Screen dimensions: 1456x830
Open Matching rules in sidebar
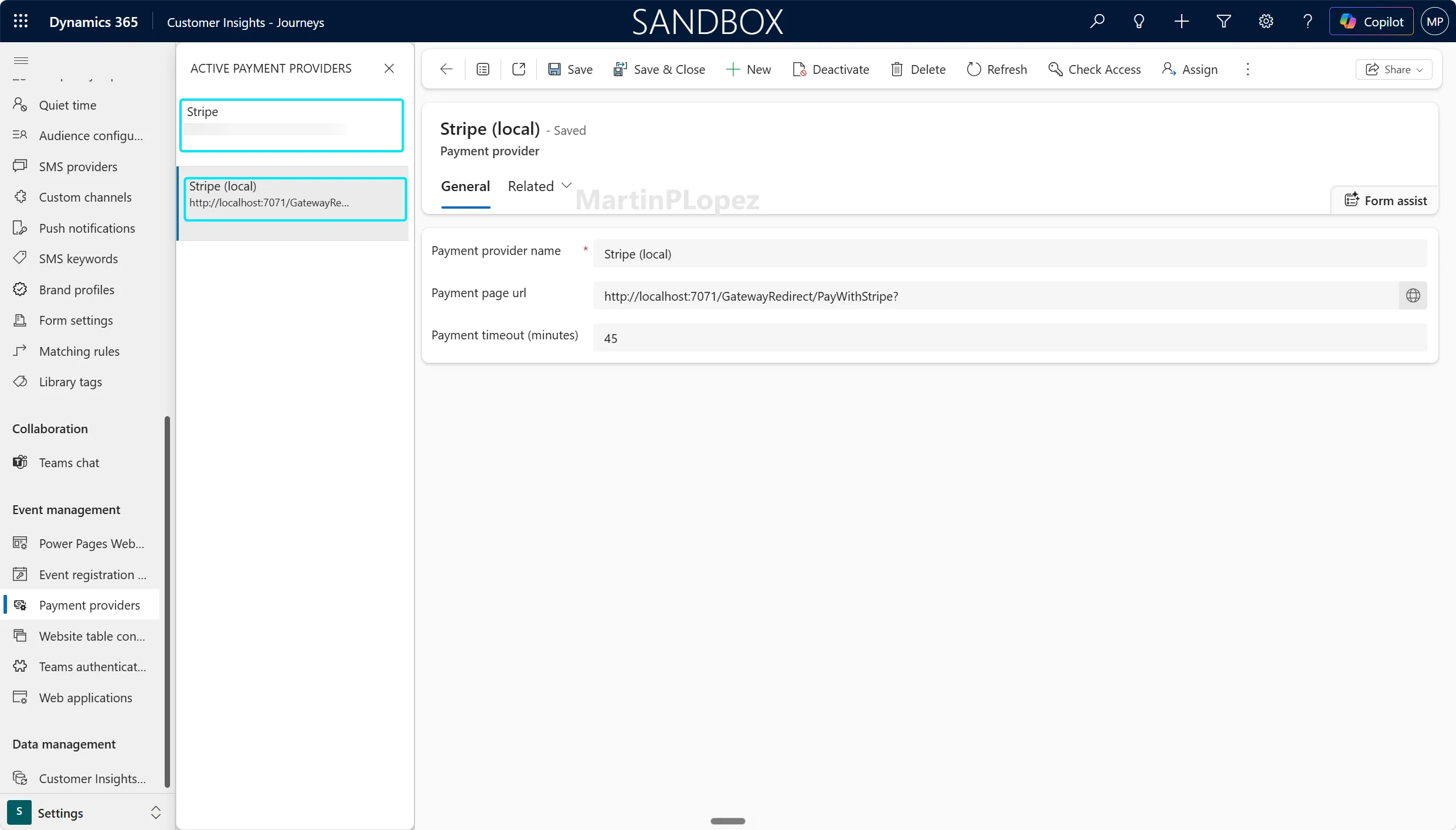(80, 351)
